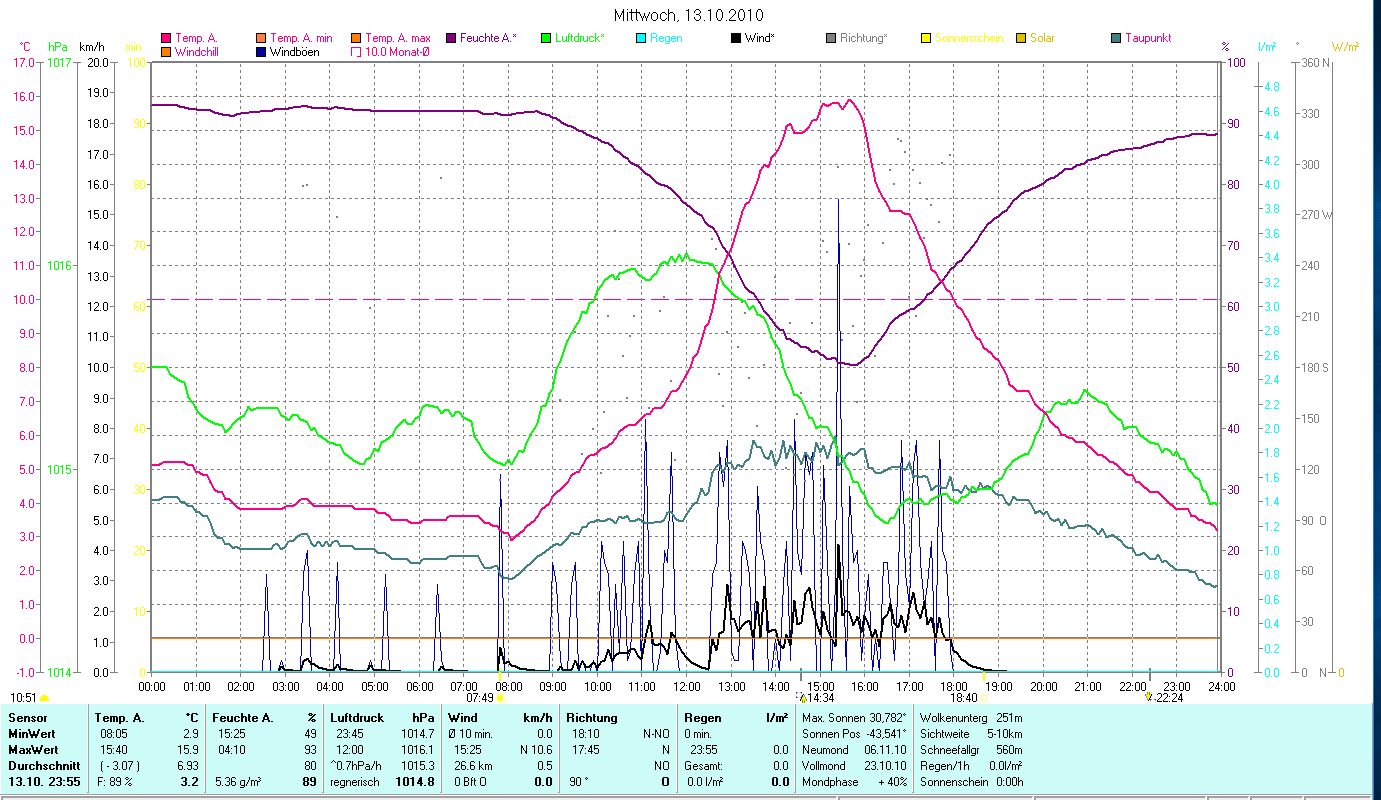Image resolution: width=1381 pixels, height=800 pixels.
Task: Click the 'Wolkenunterg' cloud base entry
Action: tap(971, 718)
